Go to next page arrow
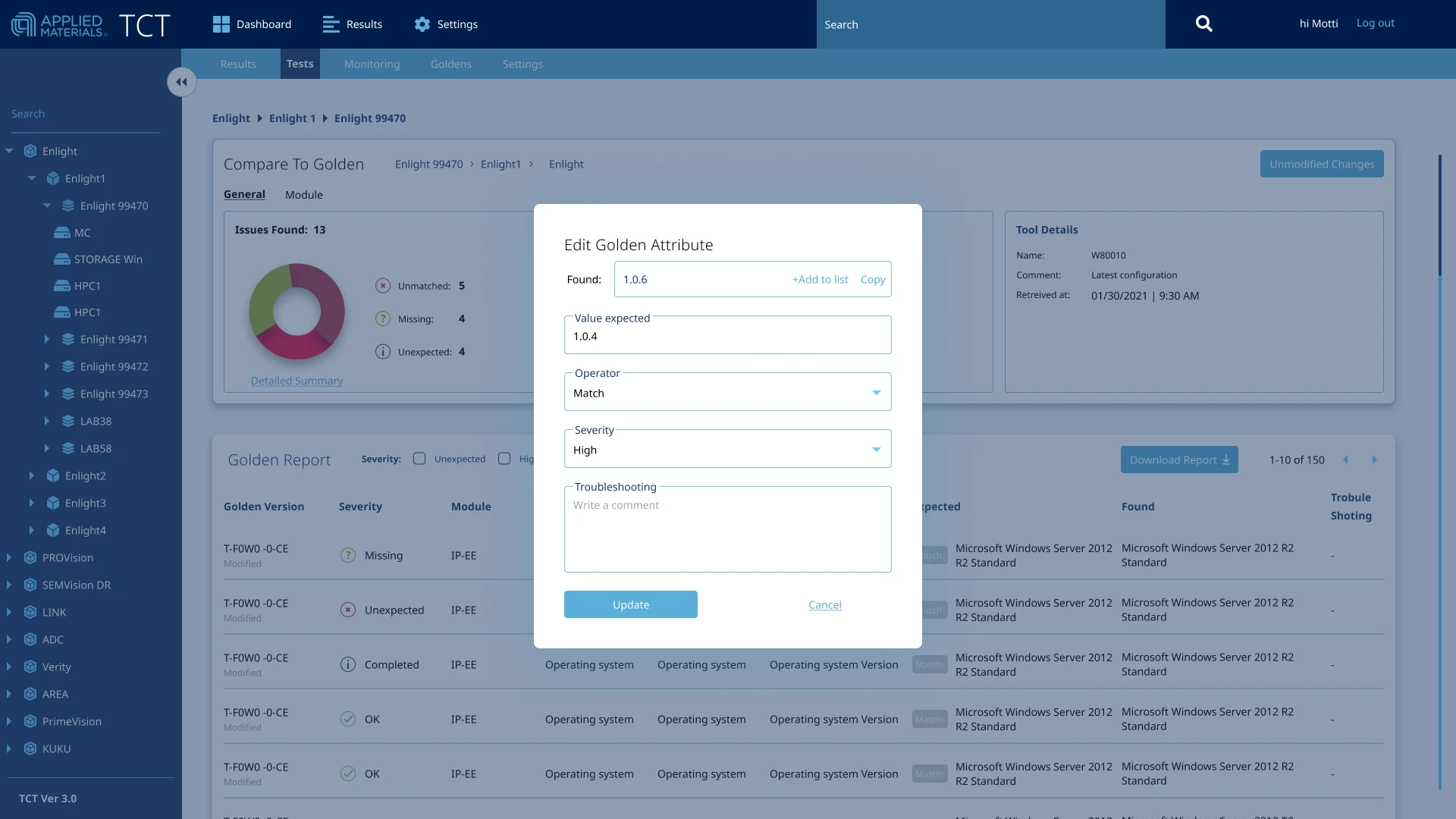This screenshot has width=1456, height=819. 1374,460
